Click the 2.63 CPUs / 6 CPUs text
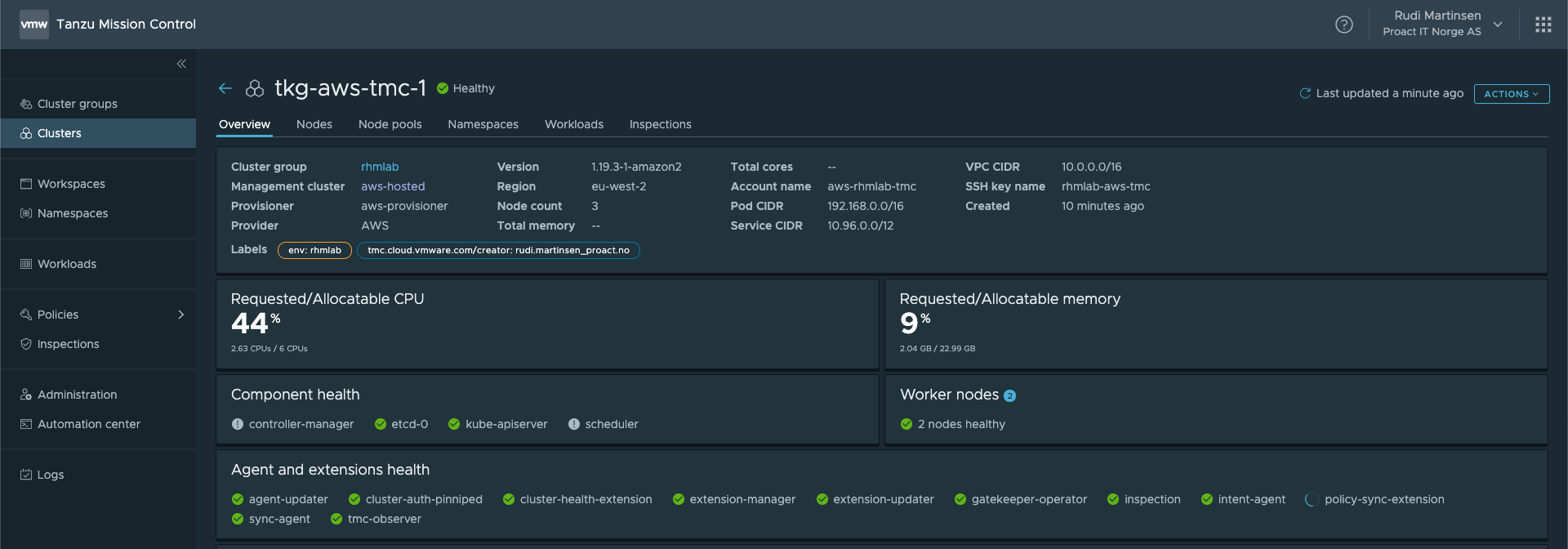Image resolution: width=1568 pixels, height=549 pixels. coord(269,349)
